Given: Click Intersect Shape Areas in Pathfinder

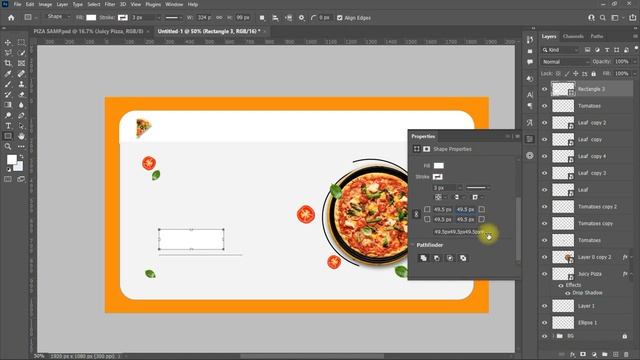Looking at the screenshot, I should pos(450,258).
